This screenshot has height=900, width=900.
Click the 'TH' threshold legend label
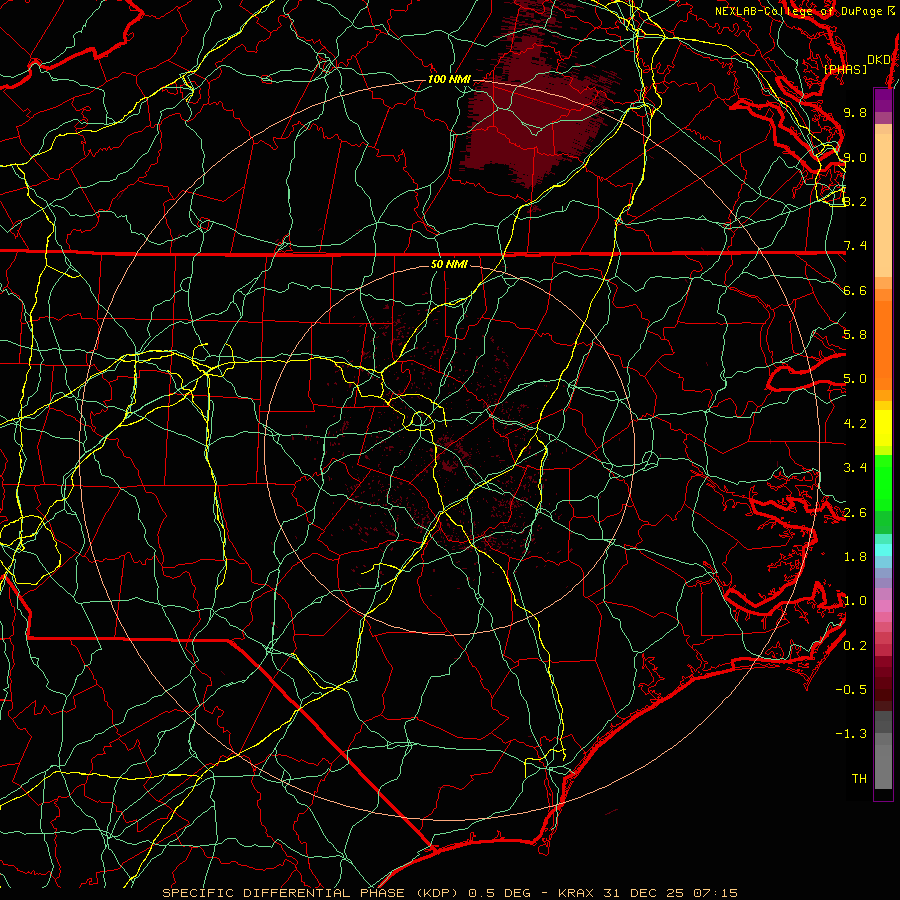(859, 779)
